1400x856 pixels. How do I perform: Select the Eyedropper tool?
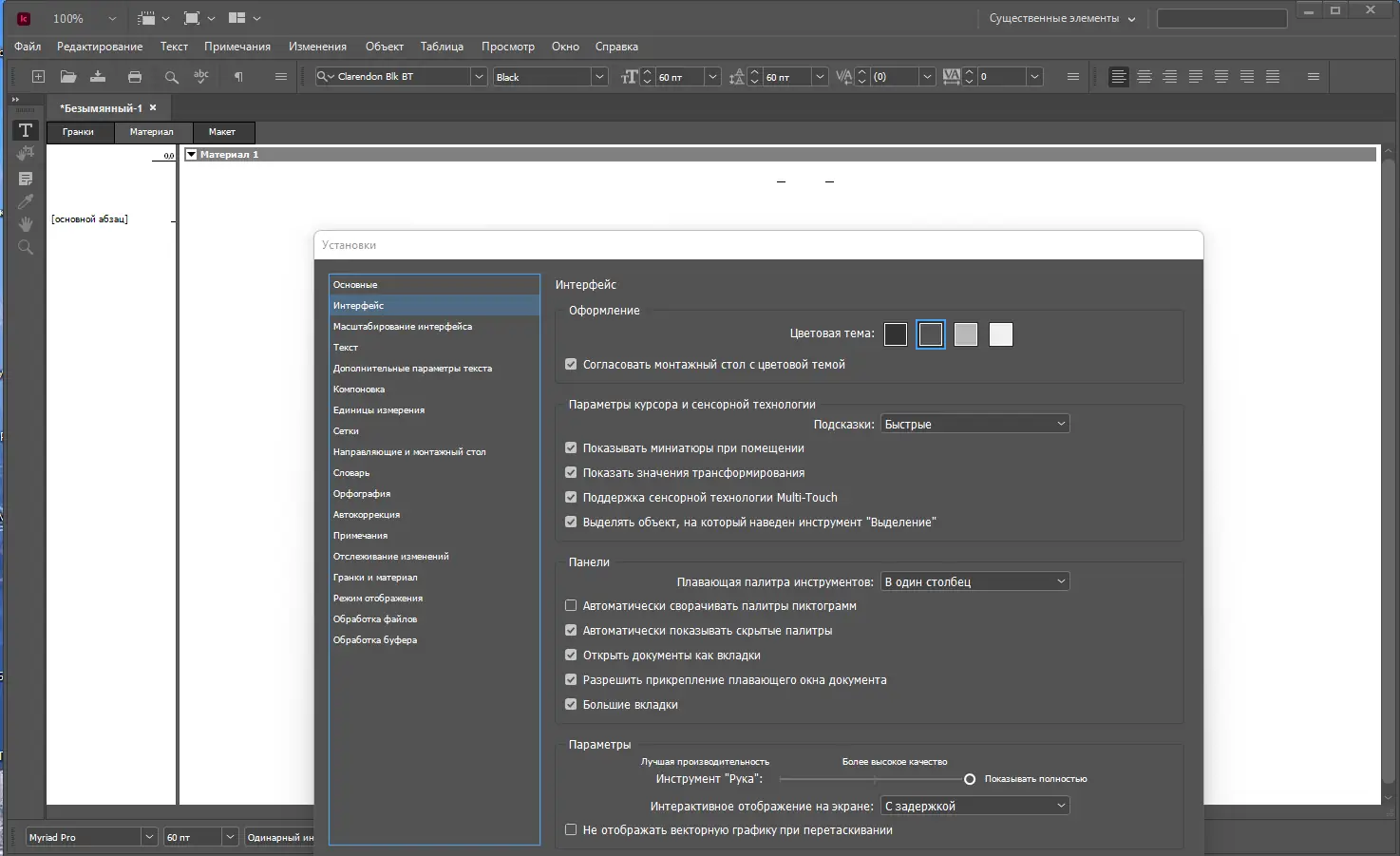coord(26,201)
